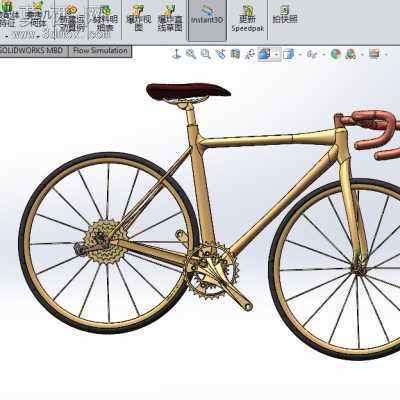Screen dimensions: 400x400
Task: Click Zoom to Area icon
Action: point(205,54)
